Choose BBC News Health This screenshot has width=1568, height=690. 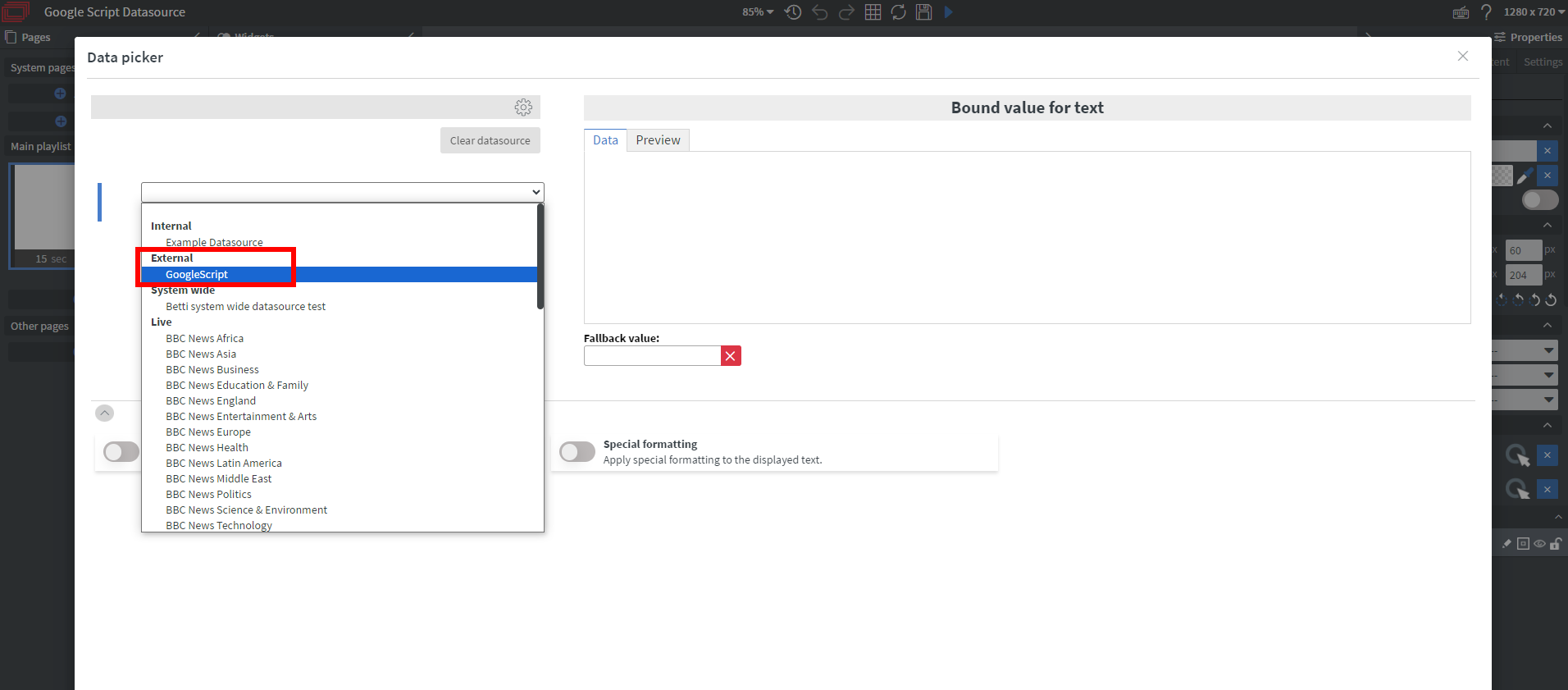pyautogui.click(x=207, y=447)
